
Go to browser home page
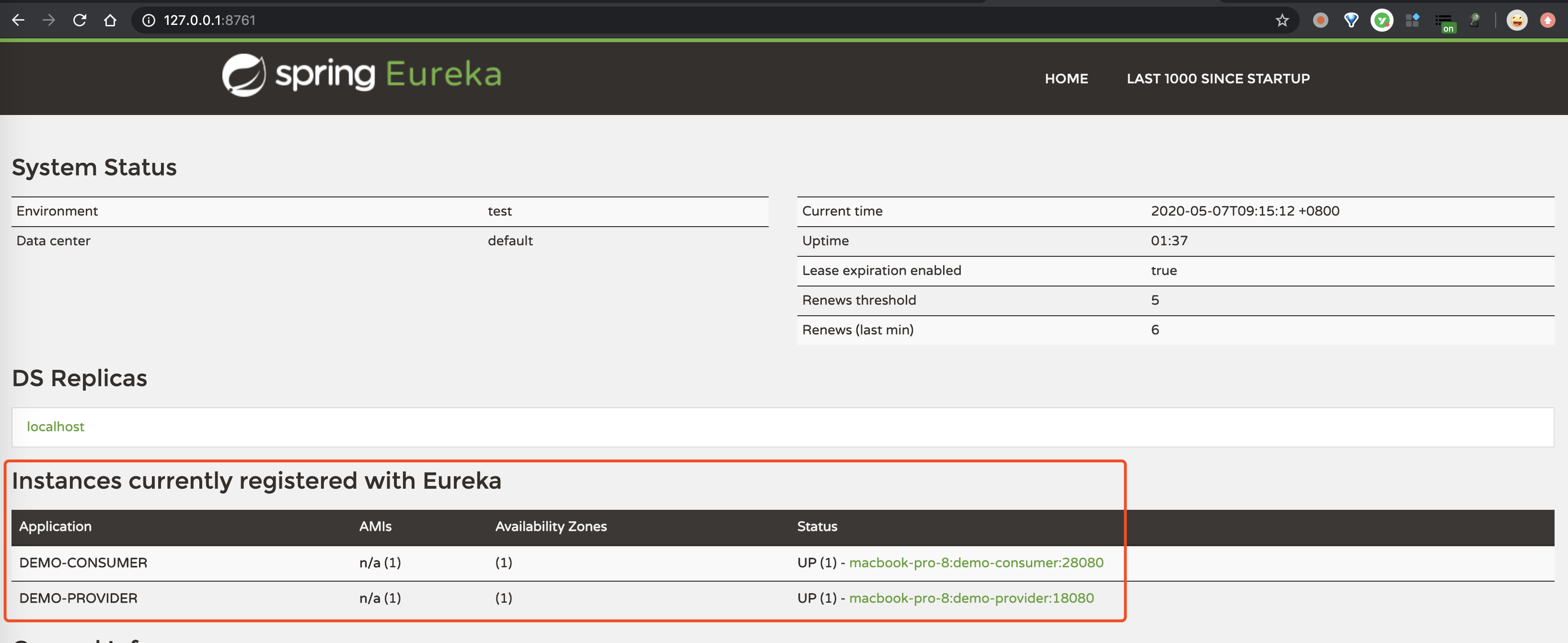(x=110, y=20)
